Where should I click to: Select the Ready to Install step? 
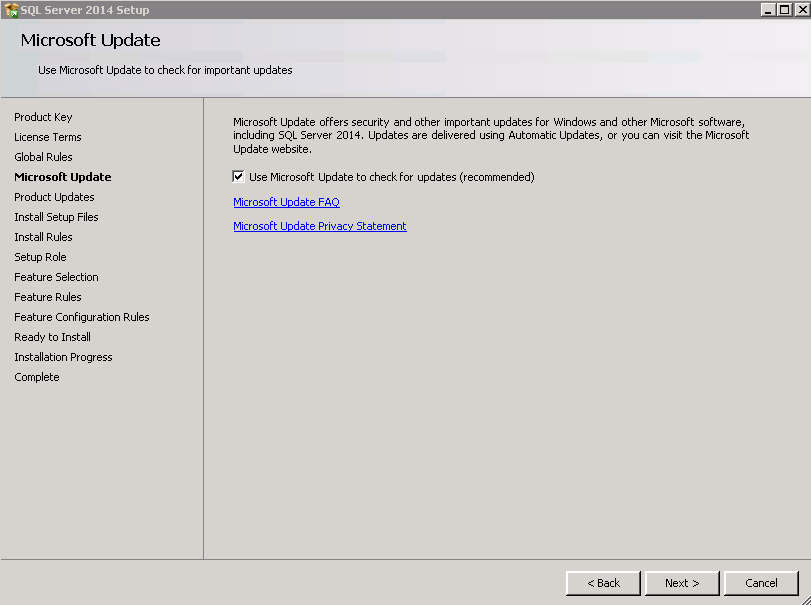coord(52,337)
